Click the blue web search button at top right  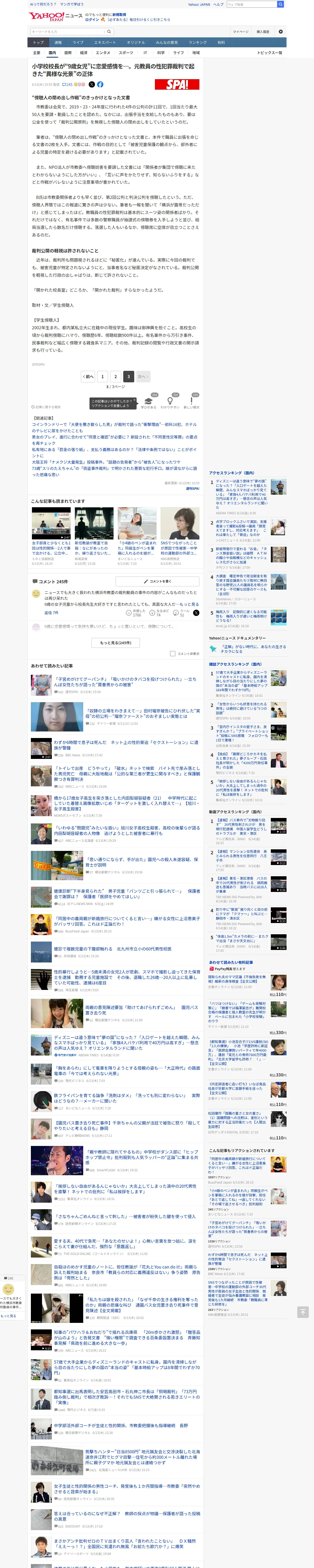coord(281,4)
